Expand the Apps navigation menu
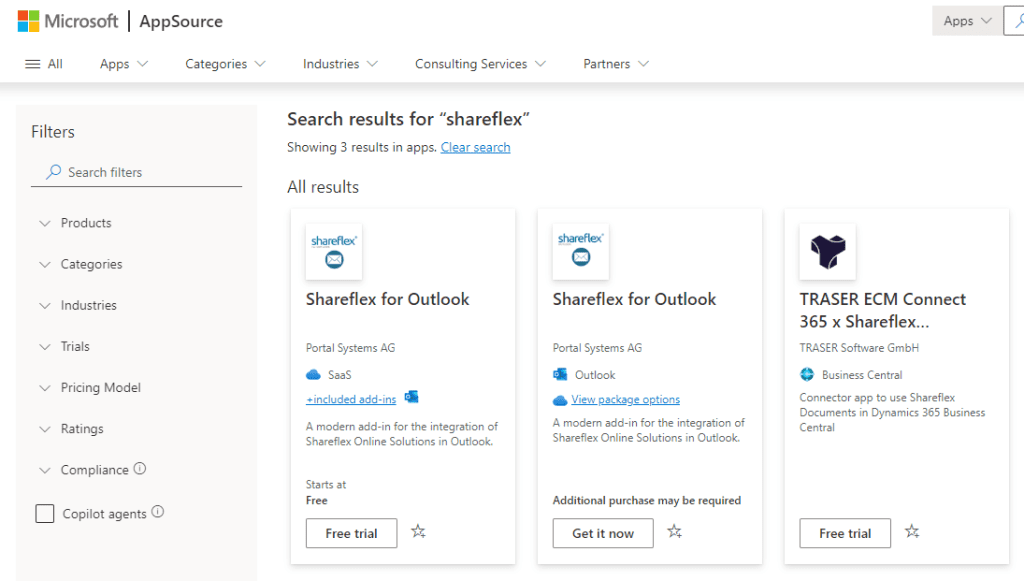This screenshot has height=581, width=1024. (124, 64)
